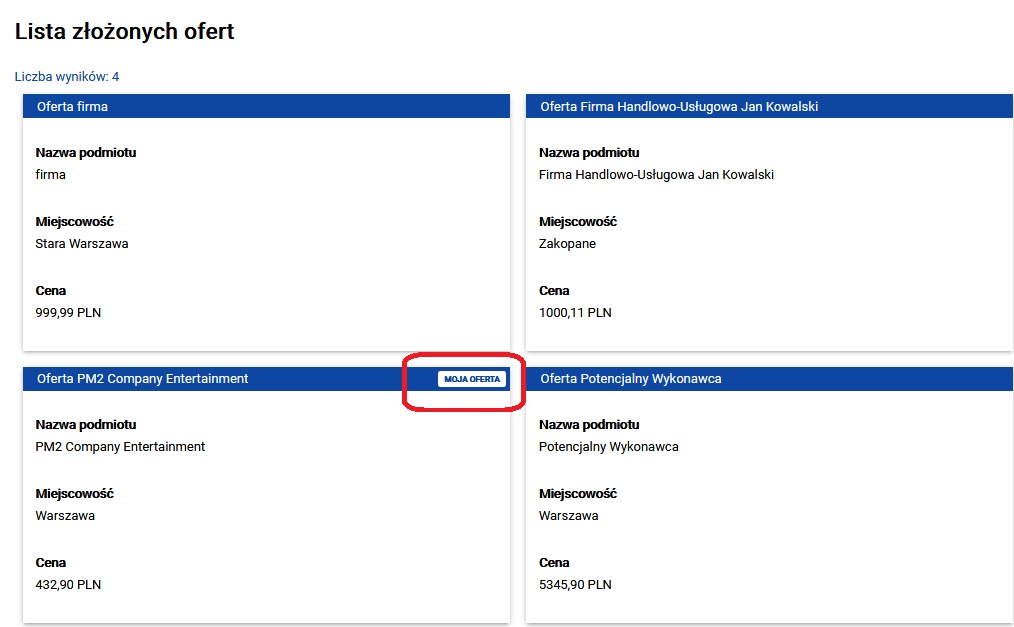Viewport: 1014px width, 627px height.
Task: Click entity name 'firma' in first card
Action: [x=51, y=175]
